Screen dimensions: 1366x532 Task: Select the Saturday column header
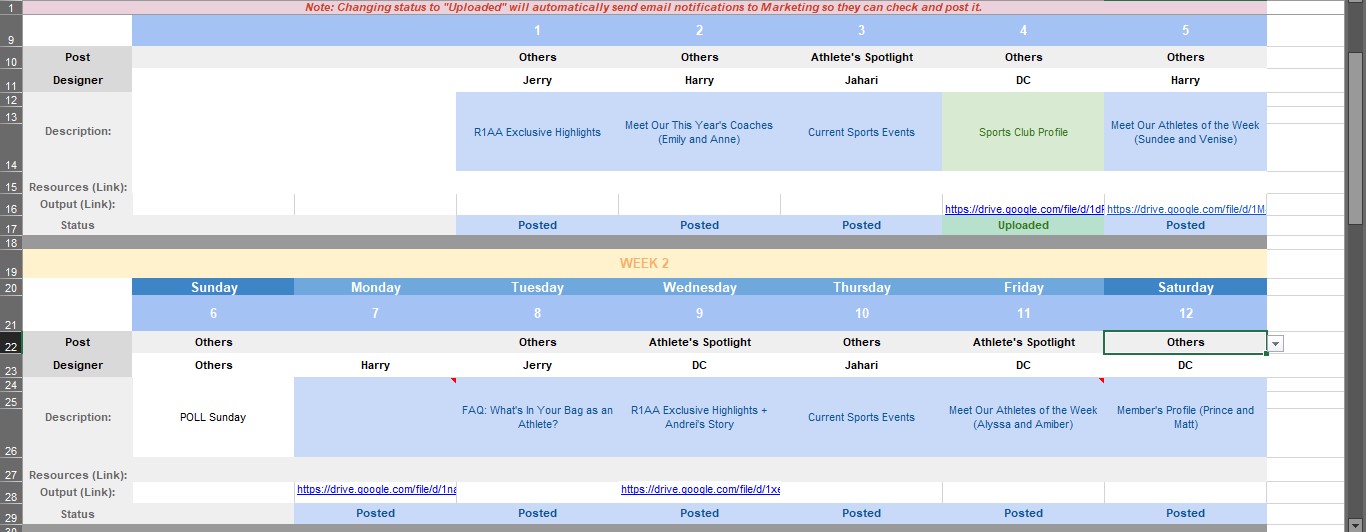[1186, 287]
